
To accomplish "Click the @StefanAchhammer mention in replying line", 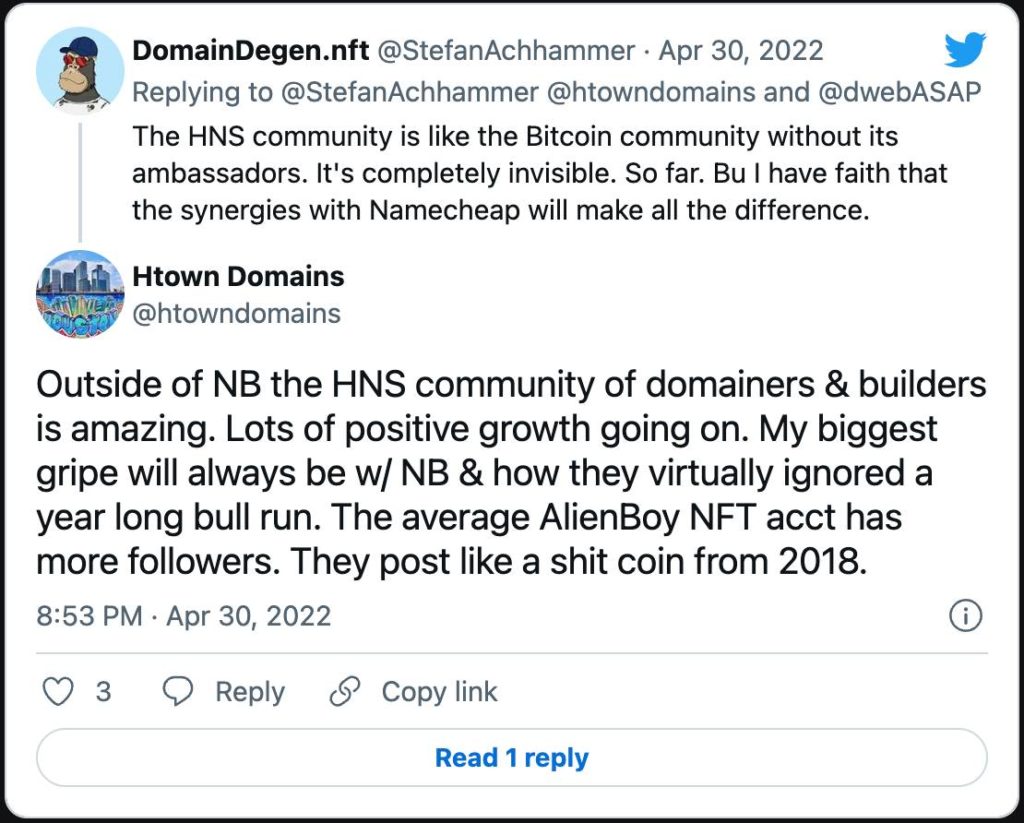I will [x=409, y=92].
